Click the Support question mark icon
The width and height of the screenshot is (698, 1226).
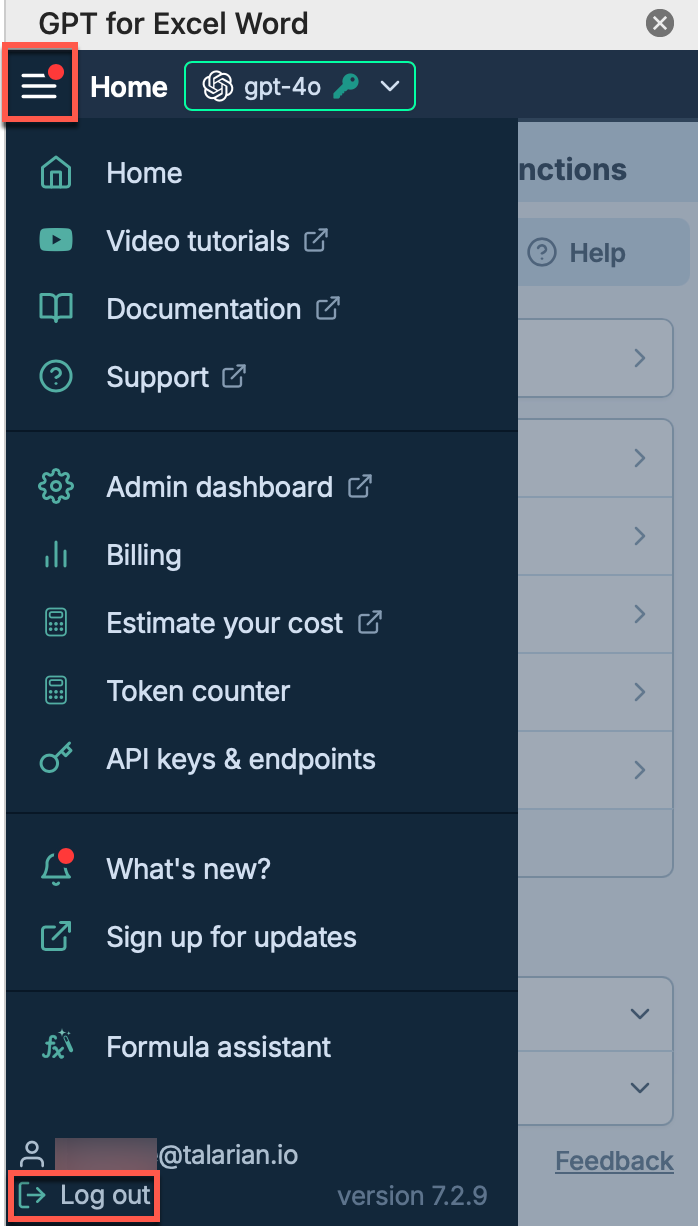click(x=56, y=377)
